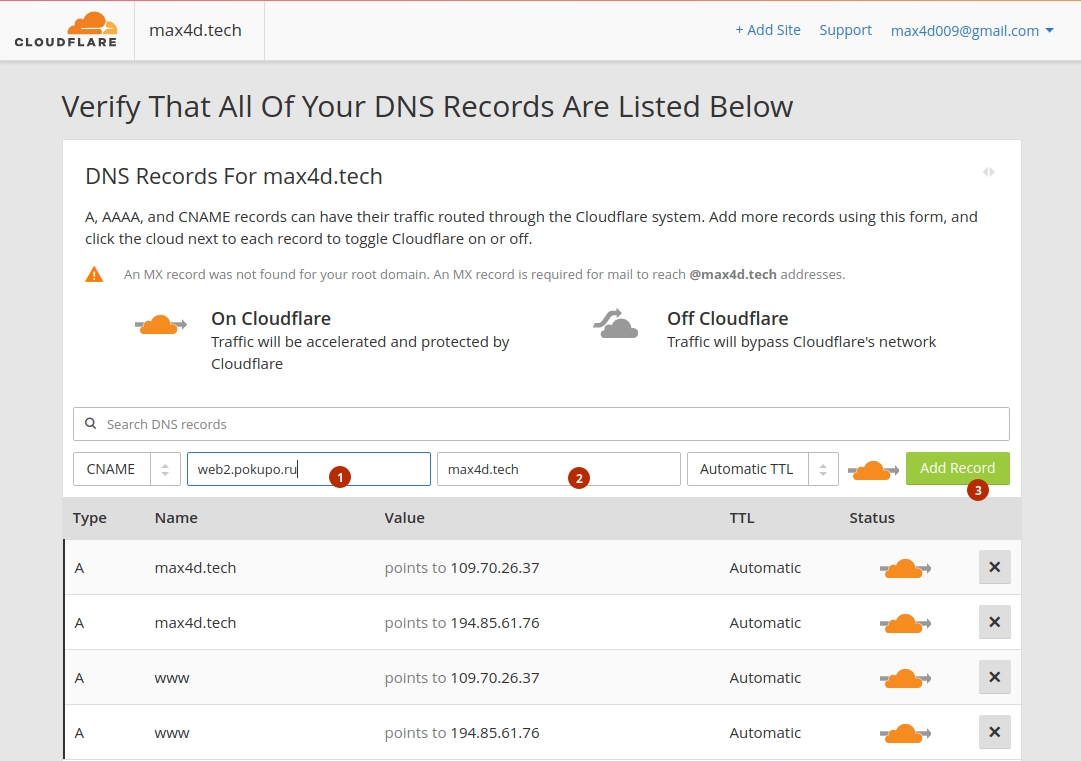Click the max4d.tech name in the 194.85.61.76 row

(196, 623)
